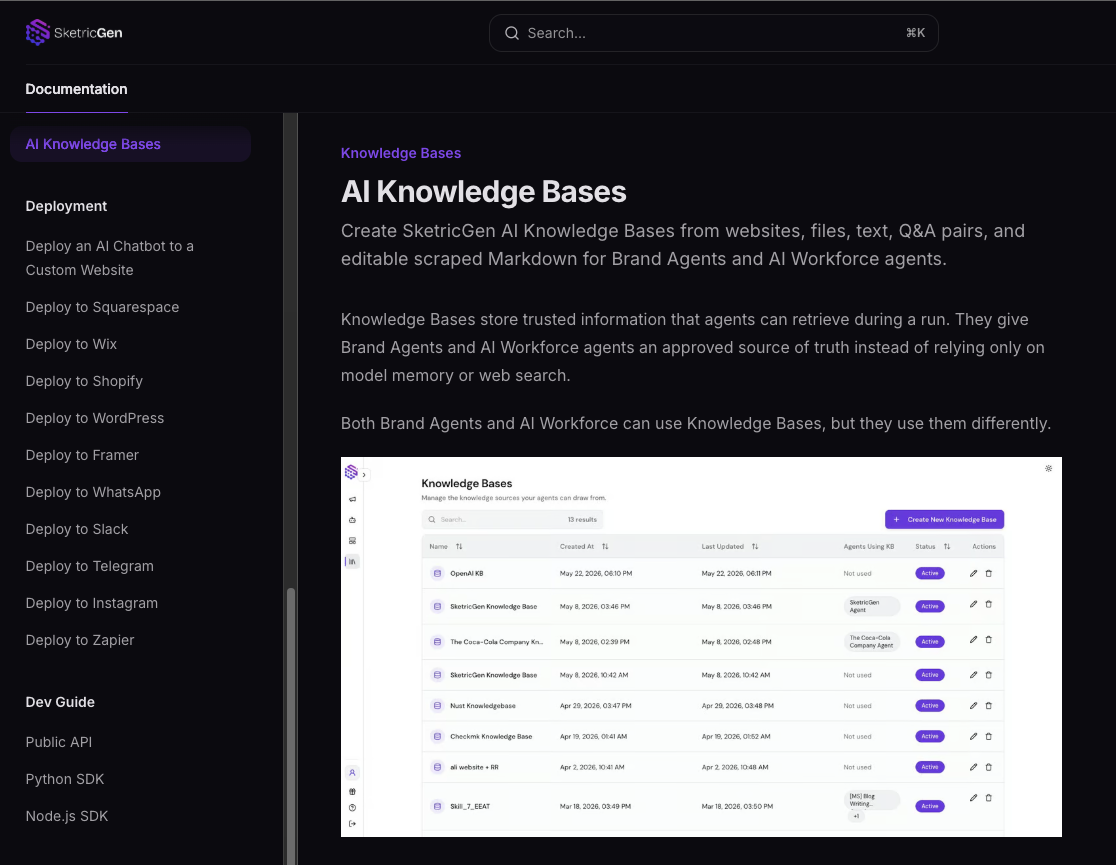Click Create New Knowledge Base in the screenshot

(944, 519)
